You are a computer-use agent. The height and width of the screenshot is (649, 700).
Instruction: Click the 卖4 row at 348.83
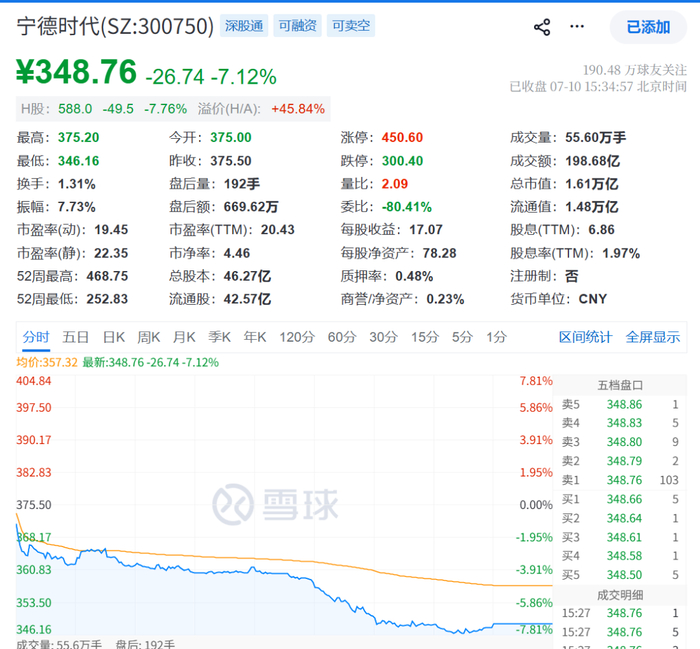(x=620, y=423)
